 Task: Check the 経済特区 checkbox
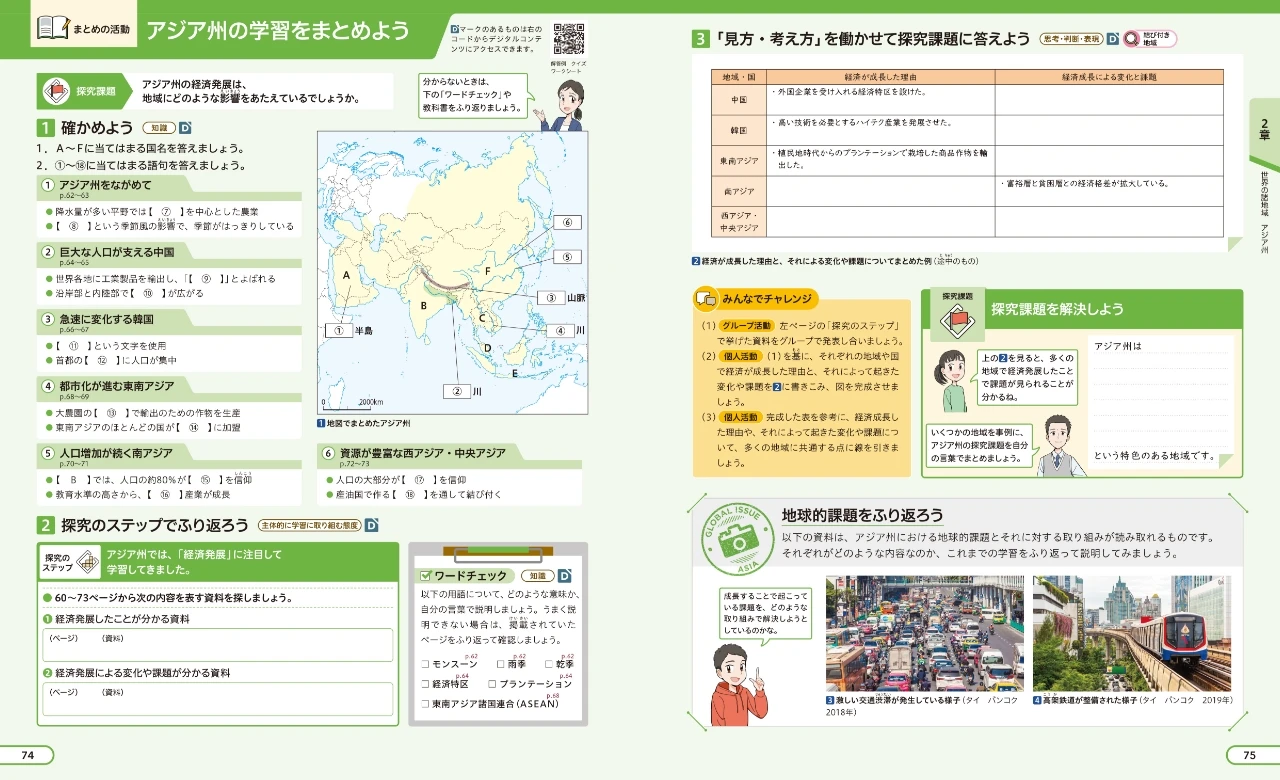[x=426, y=685]
